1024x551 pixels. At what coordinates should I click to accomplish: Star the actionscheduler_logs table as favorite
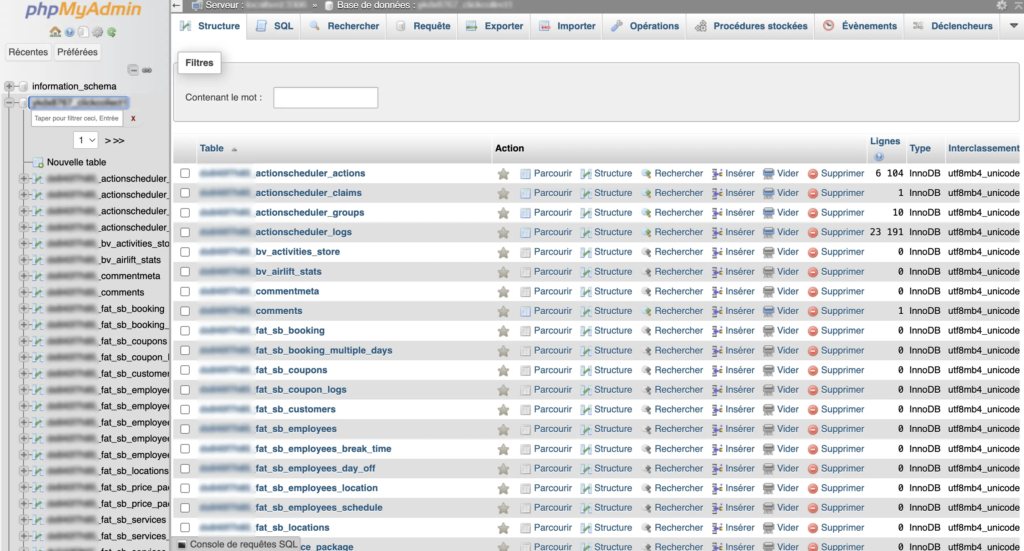[503, 232]
